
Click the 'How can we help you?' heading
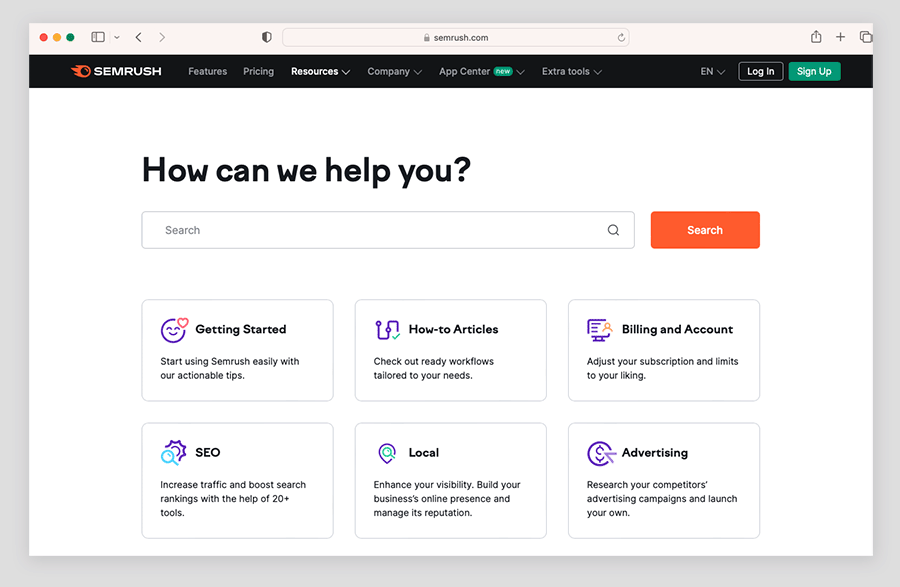pos(307,171)
